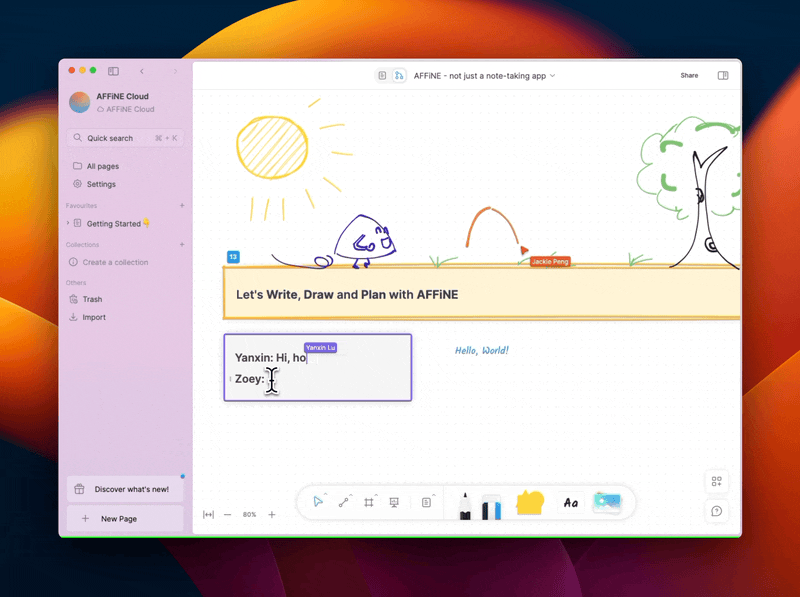Viewport: 800px width, 597px height.
Task: Select the green tree drawing
Action: (x=689, y=191)
